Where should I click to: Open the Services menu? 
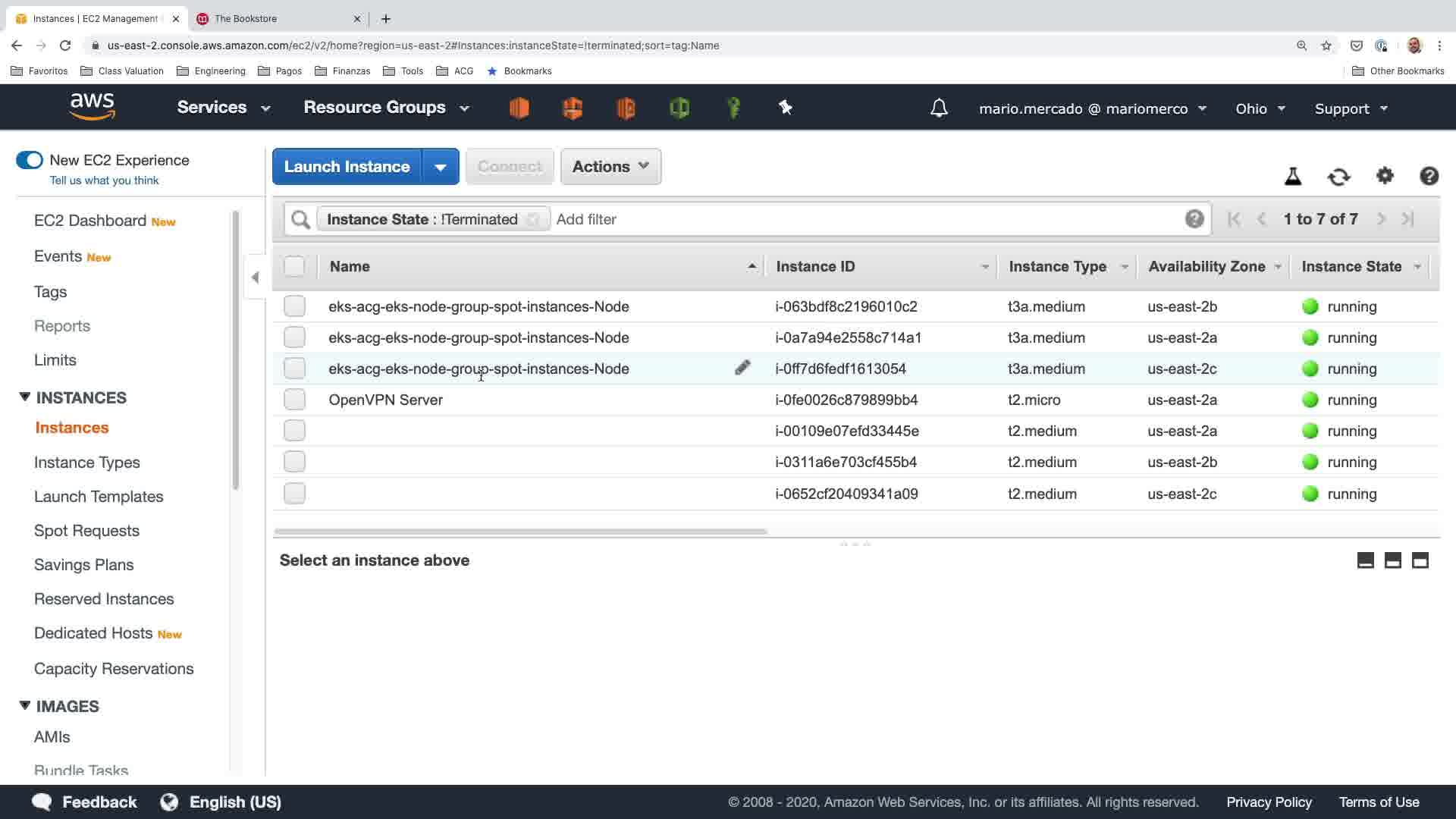pos(223,108)
